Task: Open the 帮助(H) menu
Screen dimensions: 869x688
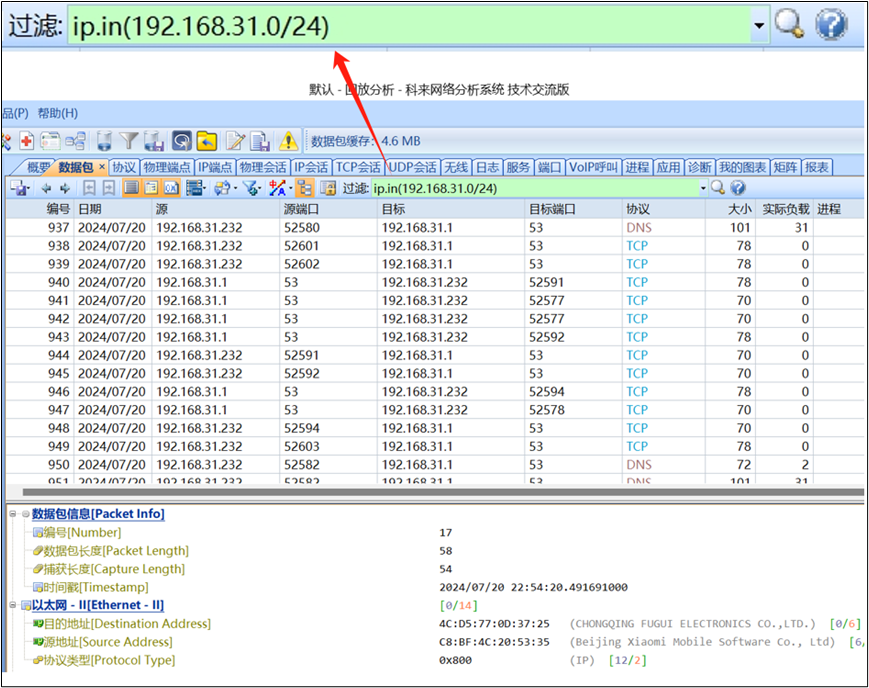Action: coord(57,113)
